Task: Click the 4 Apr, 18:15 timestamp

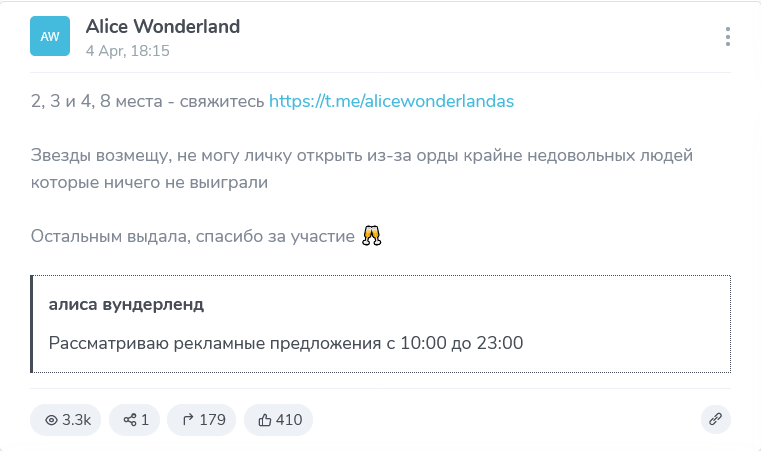Action: pos(127,50)
